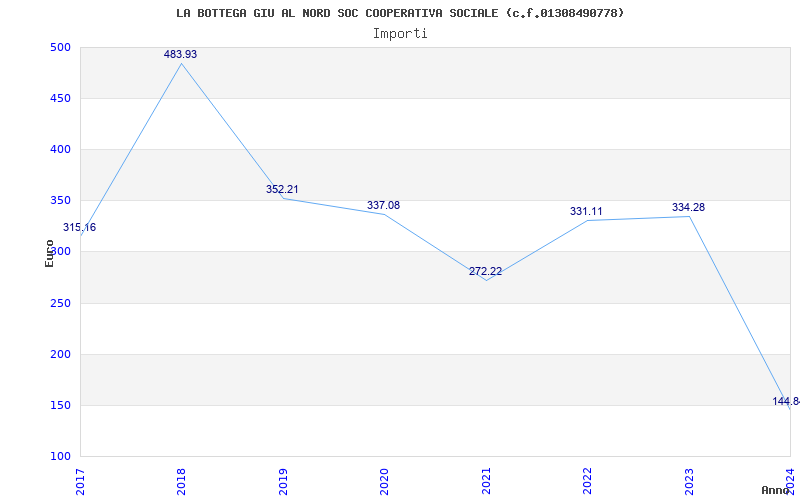
Task: Select the 337.08 data label
Action: (x=384, y=206)
